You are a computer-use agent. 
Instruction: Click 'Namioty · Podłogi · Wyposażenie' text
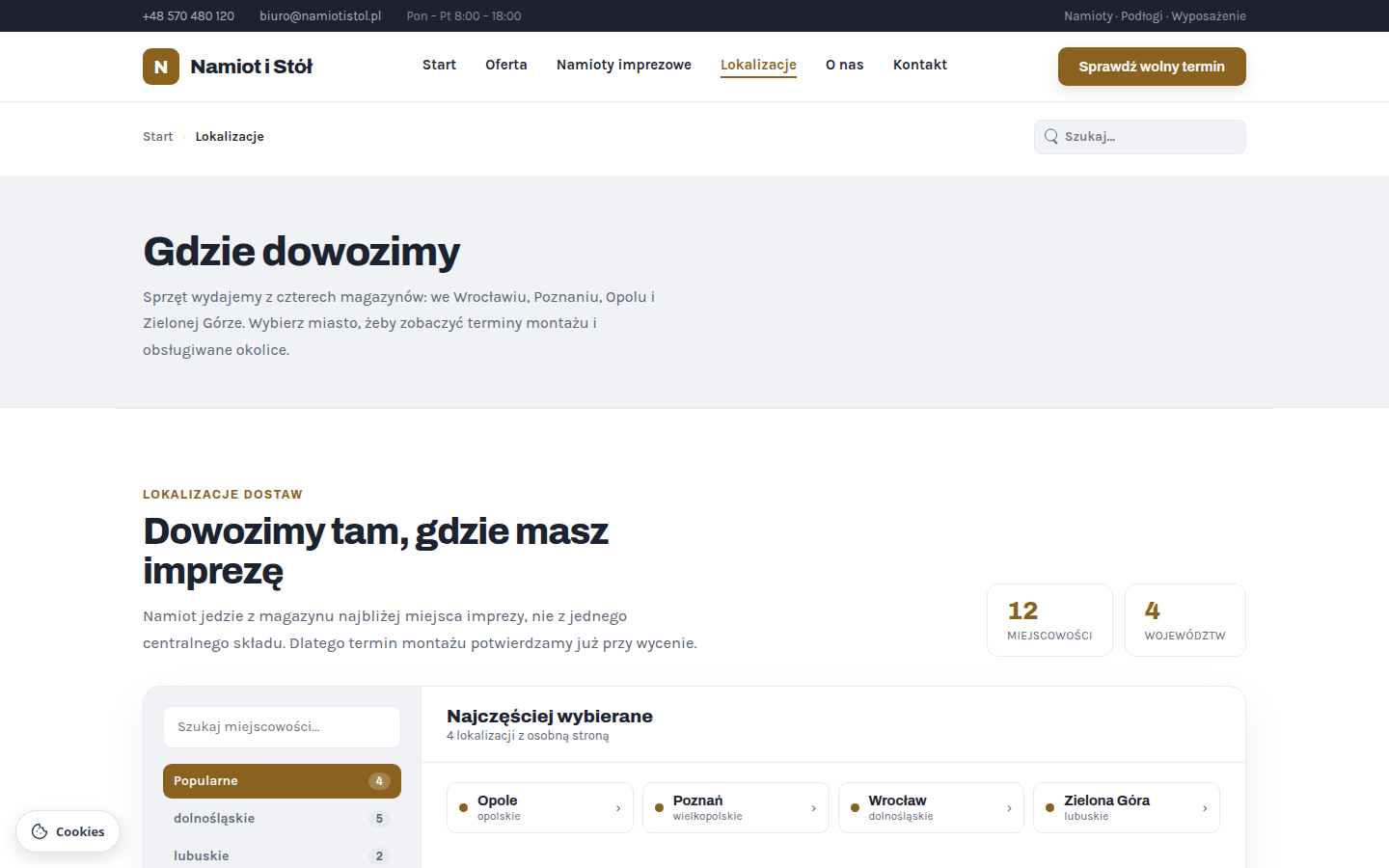pos(1155,16)
